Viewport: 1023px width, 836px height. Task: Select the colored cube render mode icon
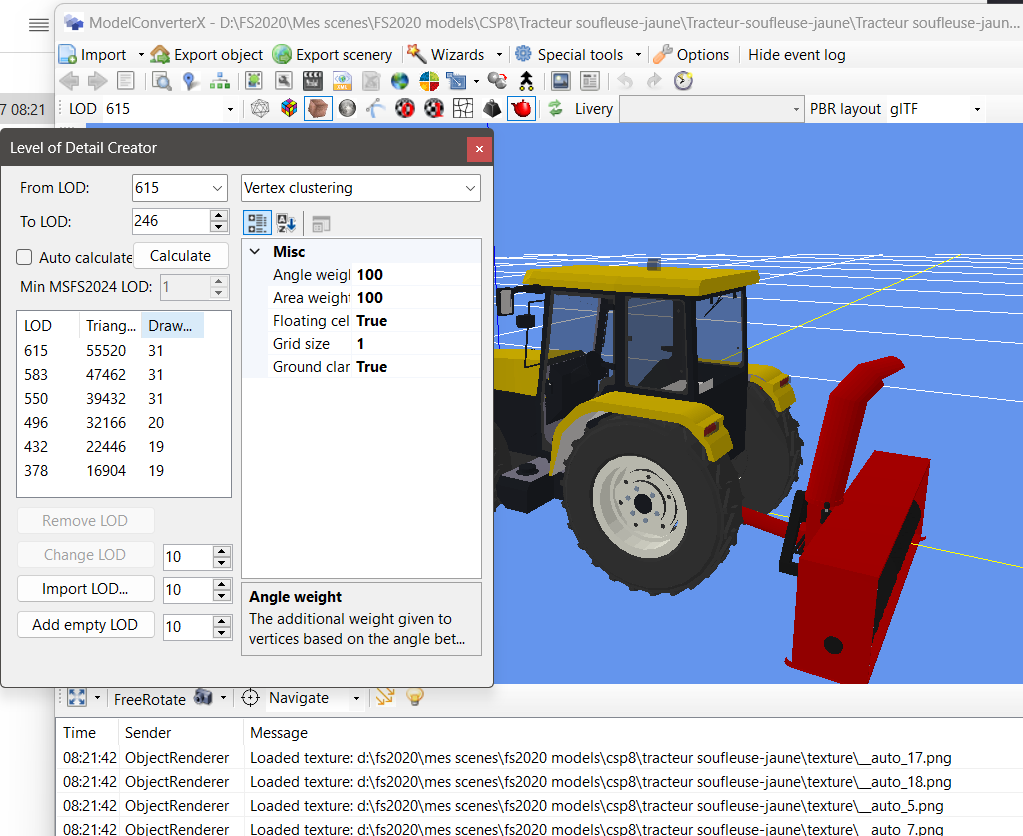[289, 109]
